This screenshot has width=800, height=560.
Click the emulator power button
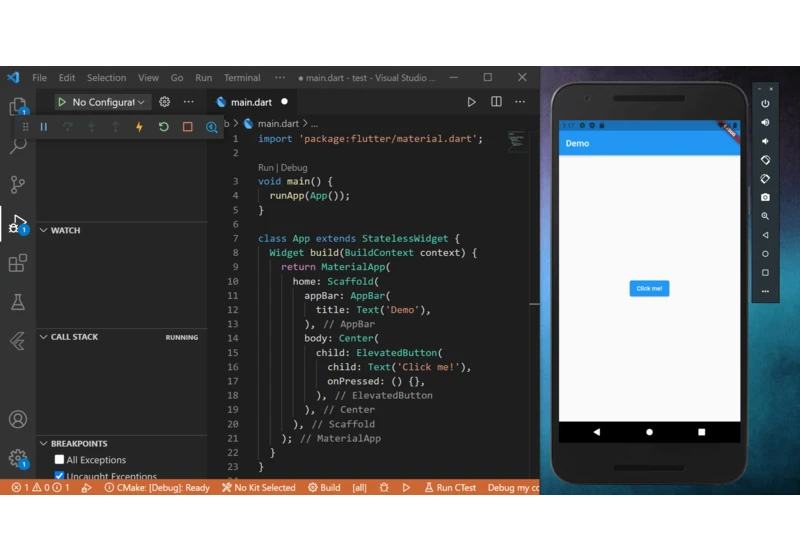coord(765,104)
